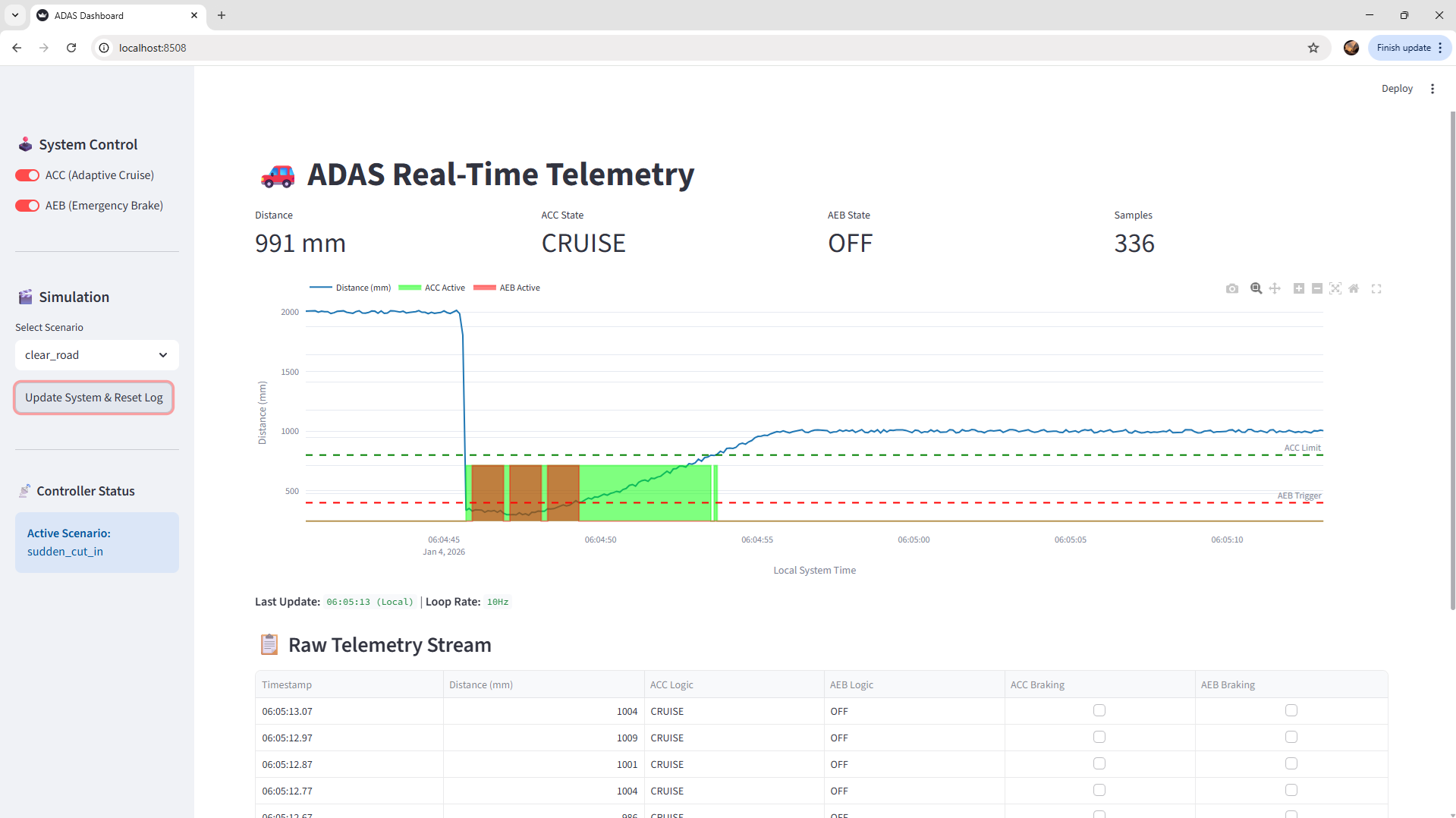The image size is (1456, 818).
Task: Autoscale the telemetry chart axes
Action: 1335,288
